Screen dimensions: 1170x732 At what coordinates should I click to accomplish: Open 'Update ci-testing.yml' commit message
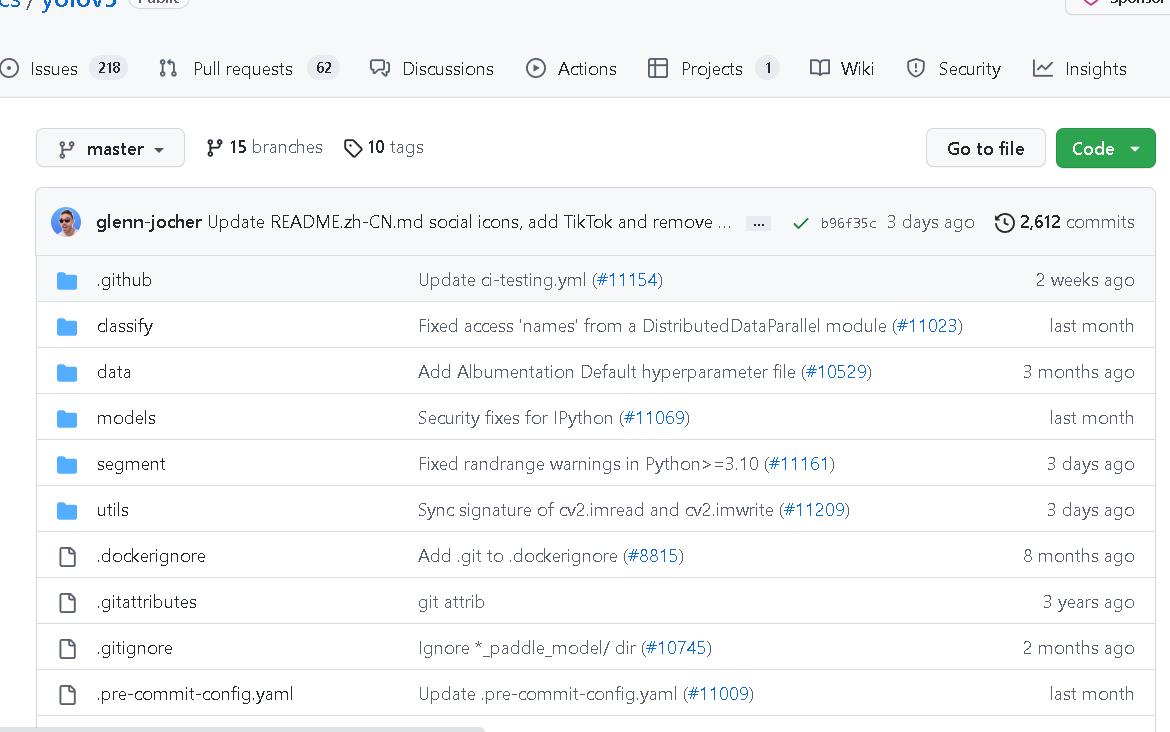tap(502, 280)
